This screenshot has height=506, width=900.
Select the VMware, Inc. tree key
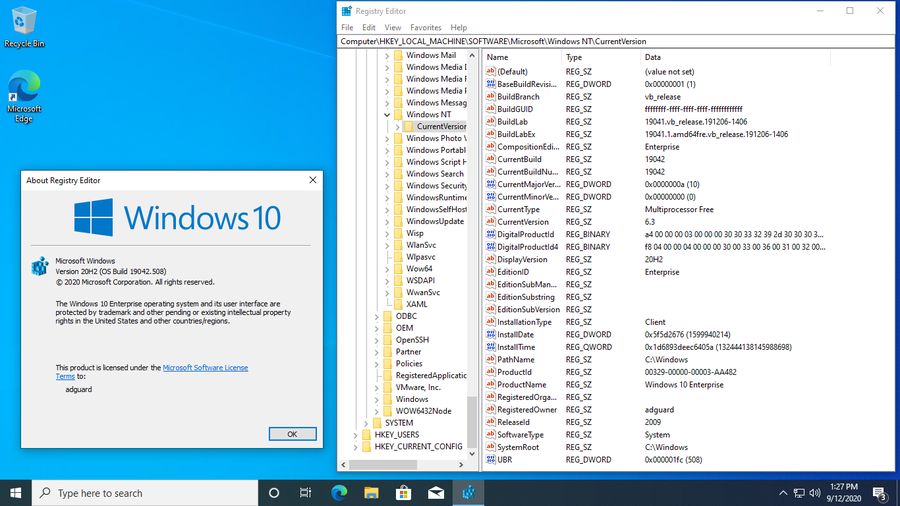click(x=418, y=387)
